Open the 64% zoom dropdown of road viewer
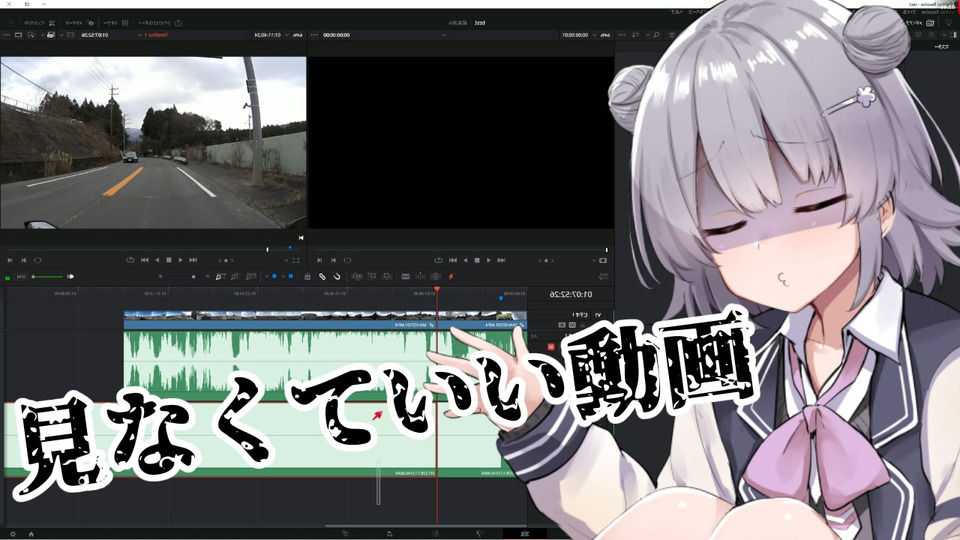Viewport: 960px width, 540px height. pyautogui.click(x=287, y=35)
